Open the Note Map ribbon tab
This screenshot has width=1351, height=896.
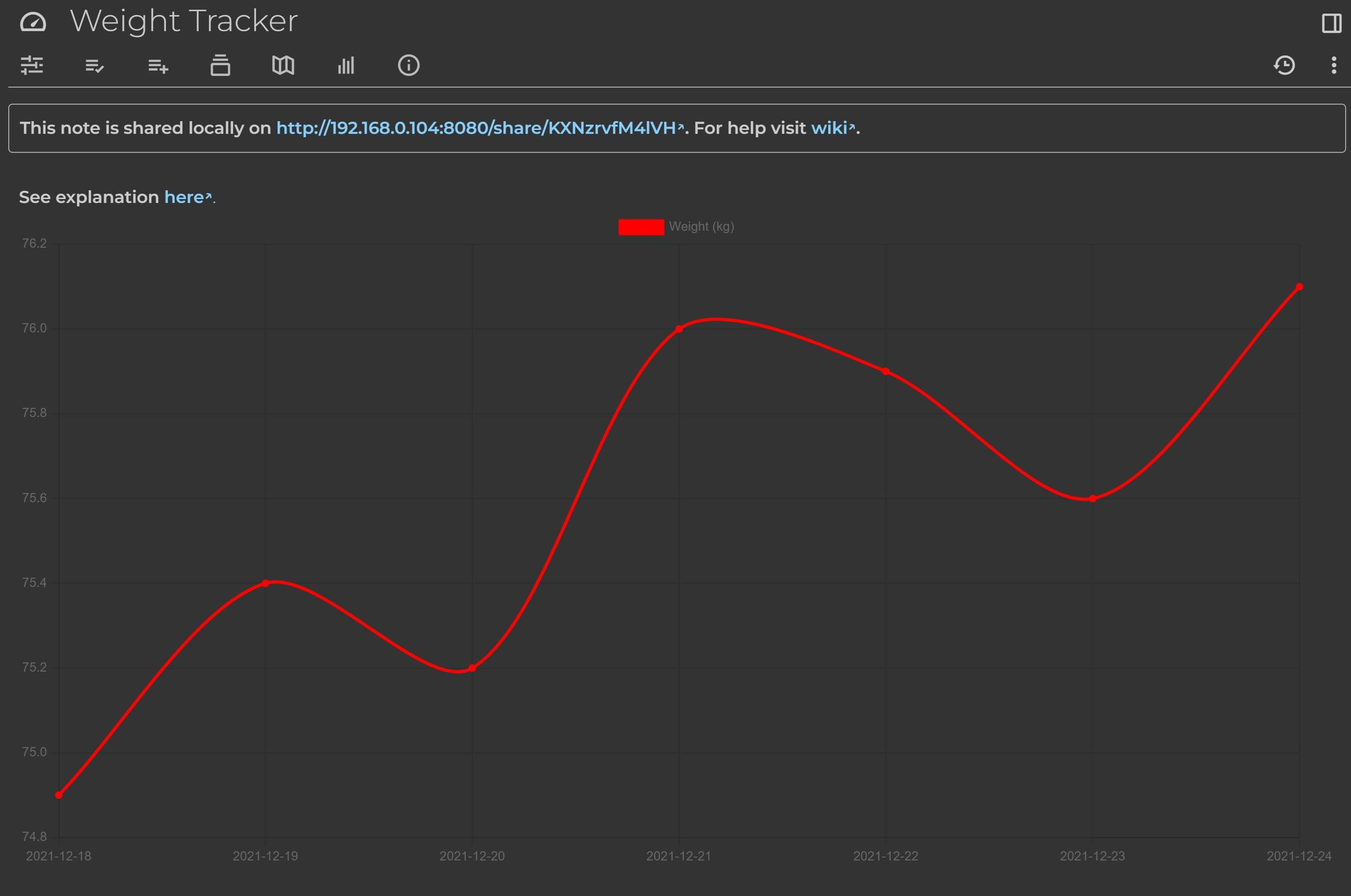(x=283, y=65)
